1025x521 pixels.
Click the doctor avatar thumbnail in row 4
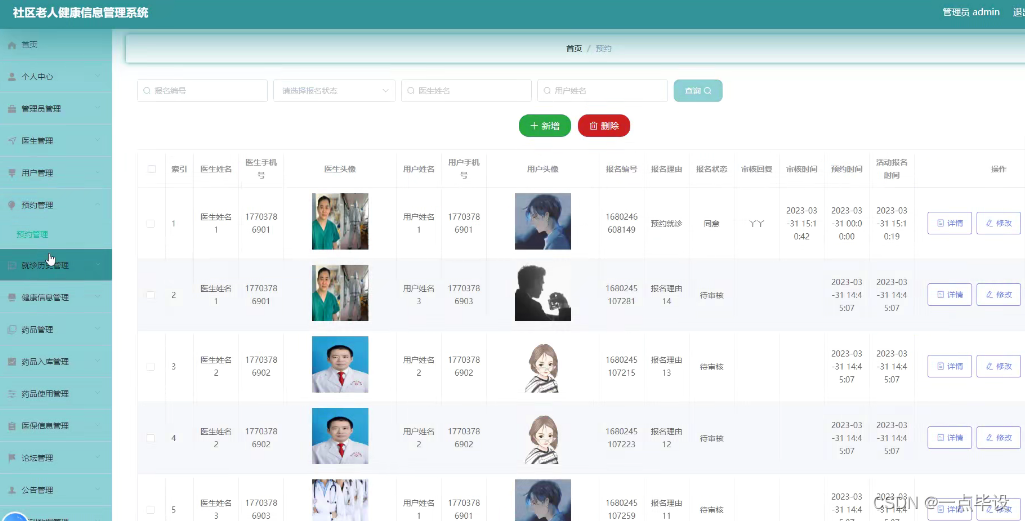[x=340, y=436]
